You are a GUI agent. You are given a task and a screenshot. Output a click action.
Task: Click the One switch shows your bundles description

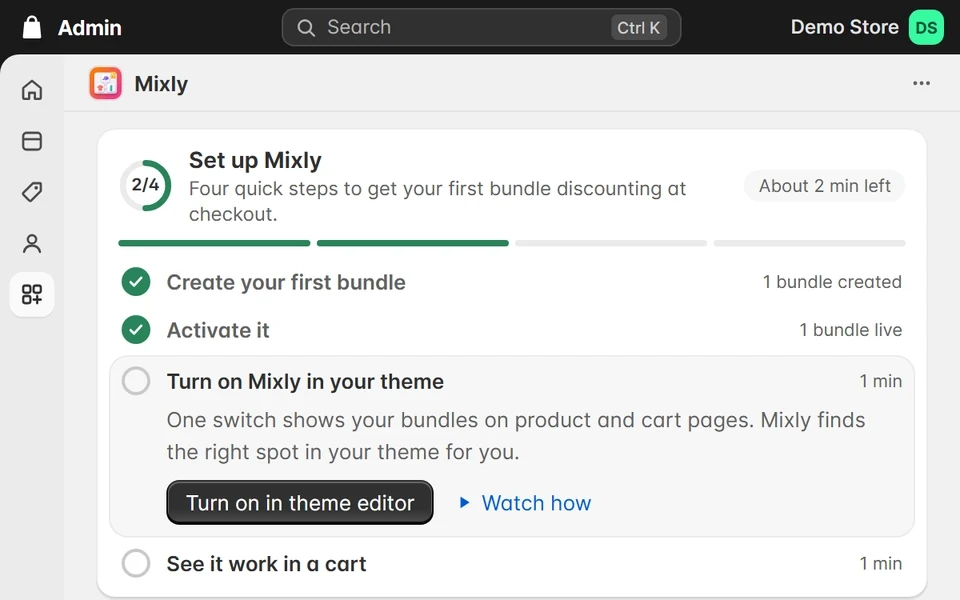click(x=516, y=436)
